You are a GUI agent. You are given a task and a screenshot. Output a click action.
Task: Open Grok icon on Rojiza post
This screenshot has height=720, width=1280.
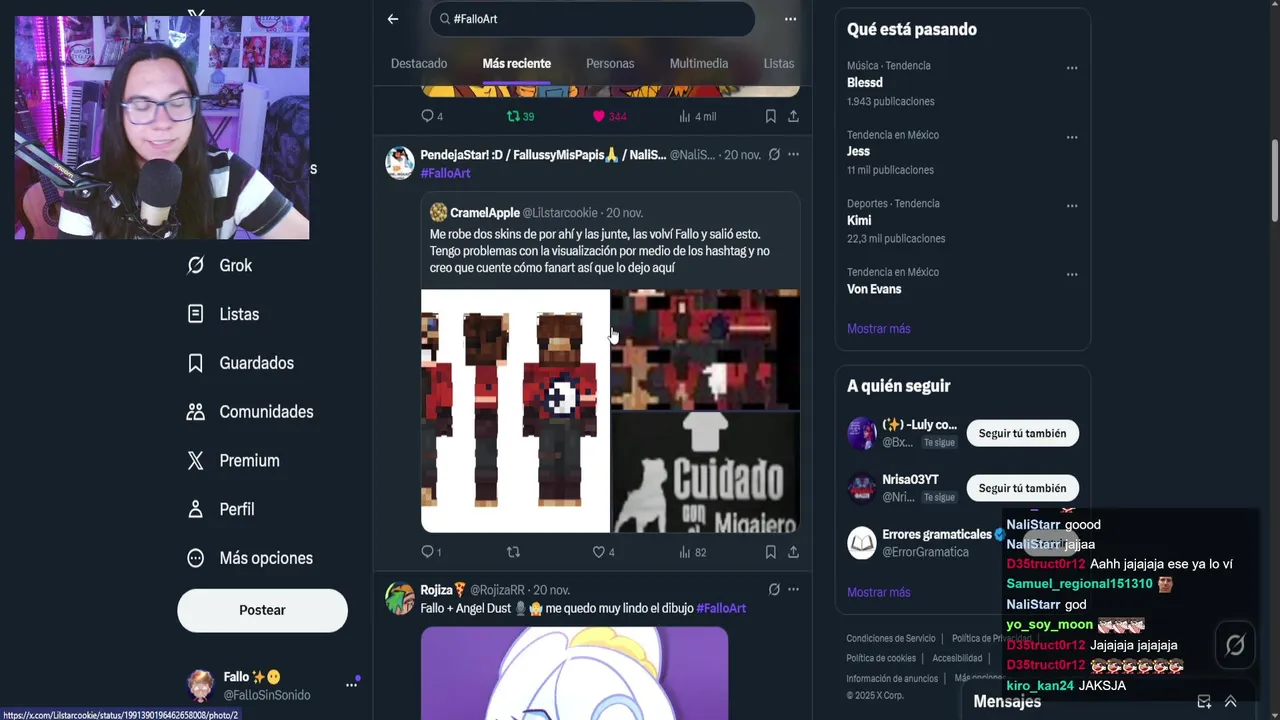tap(774, 590)
